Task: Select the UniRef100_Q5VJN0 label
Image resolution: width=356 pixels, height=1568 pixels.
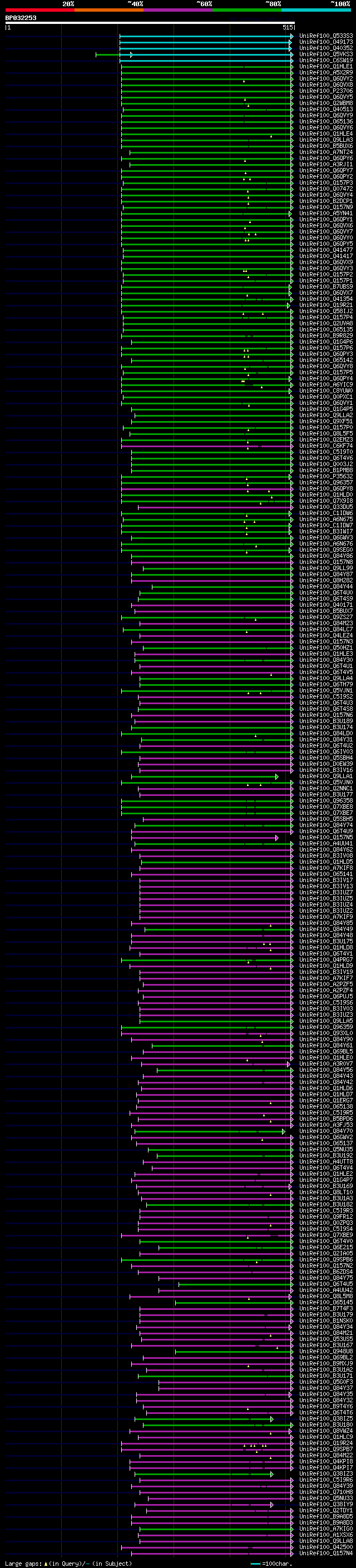Action: 326,783
